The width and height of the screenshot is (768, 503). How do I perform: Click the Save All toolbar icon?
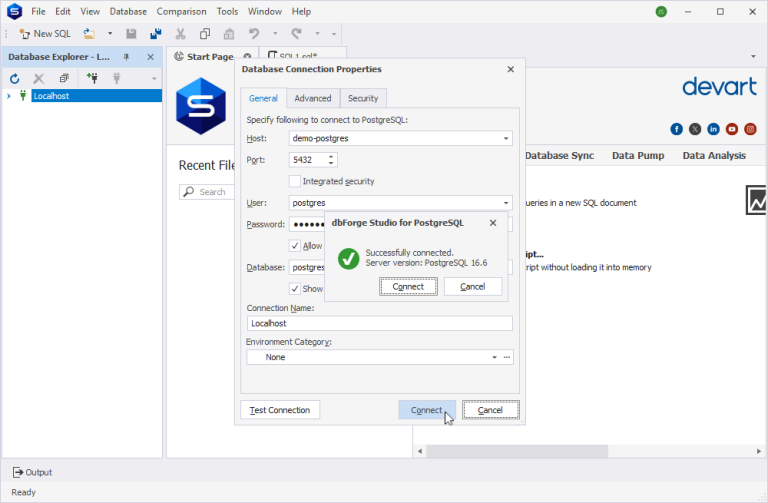click(155, 34)
